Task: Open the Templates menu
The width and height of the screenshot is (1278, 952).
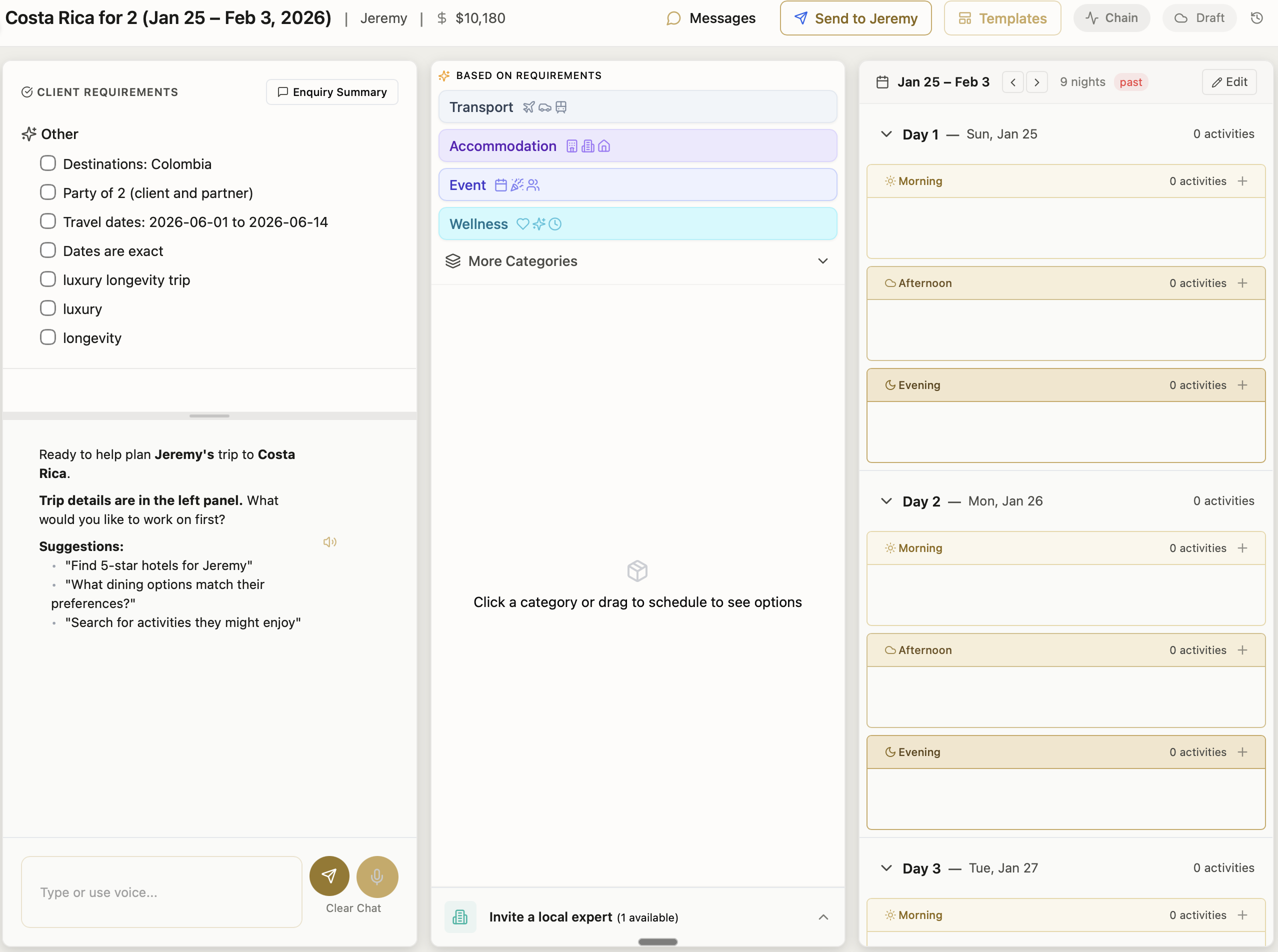Action: 1002,18
